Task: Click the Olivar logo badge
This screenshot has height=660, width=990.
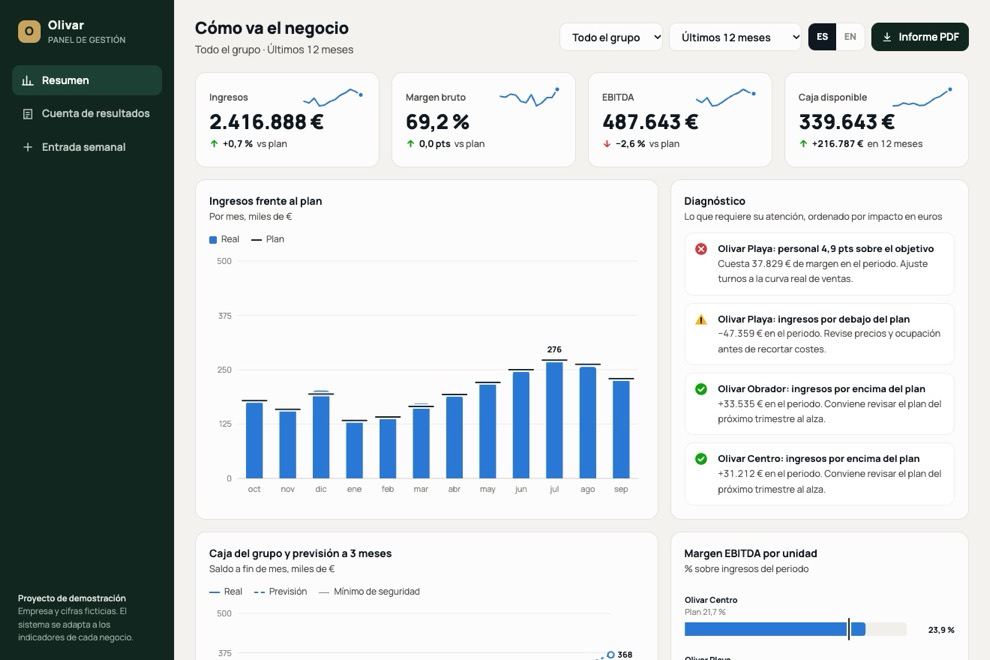Action: 29,31
